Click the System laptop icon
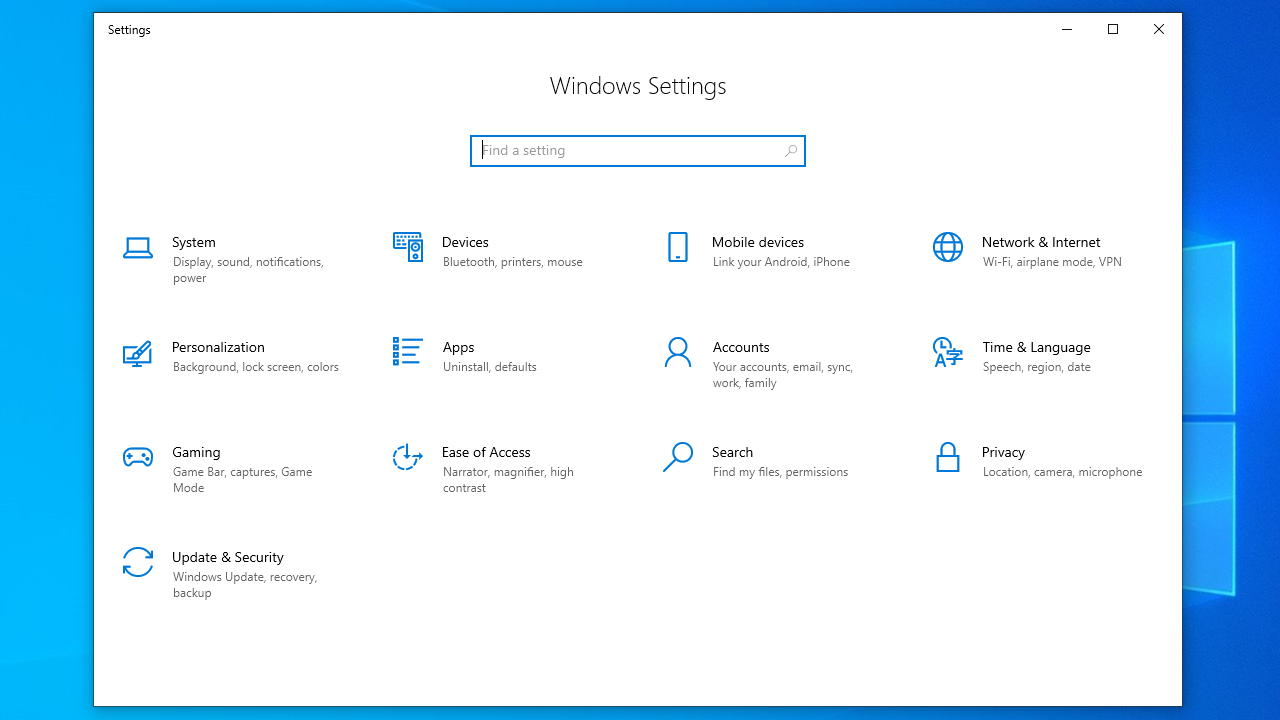The height and width of the screenshot is (720, 1280). [138, 247]
